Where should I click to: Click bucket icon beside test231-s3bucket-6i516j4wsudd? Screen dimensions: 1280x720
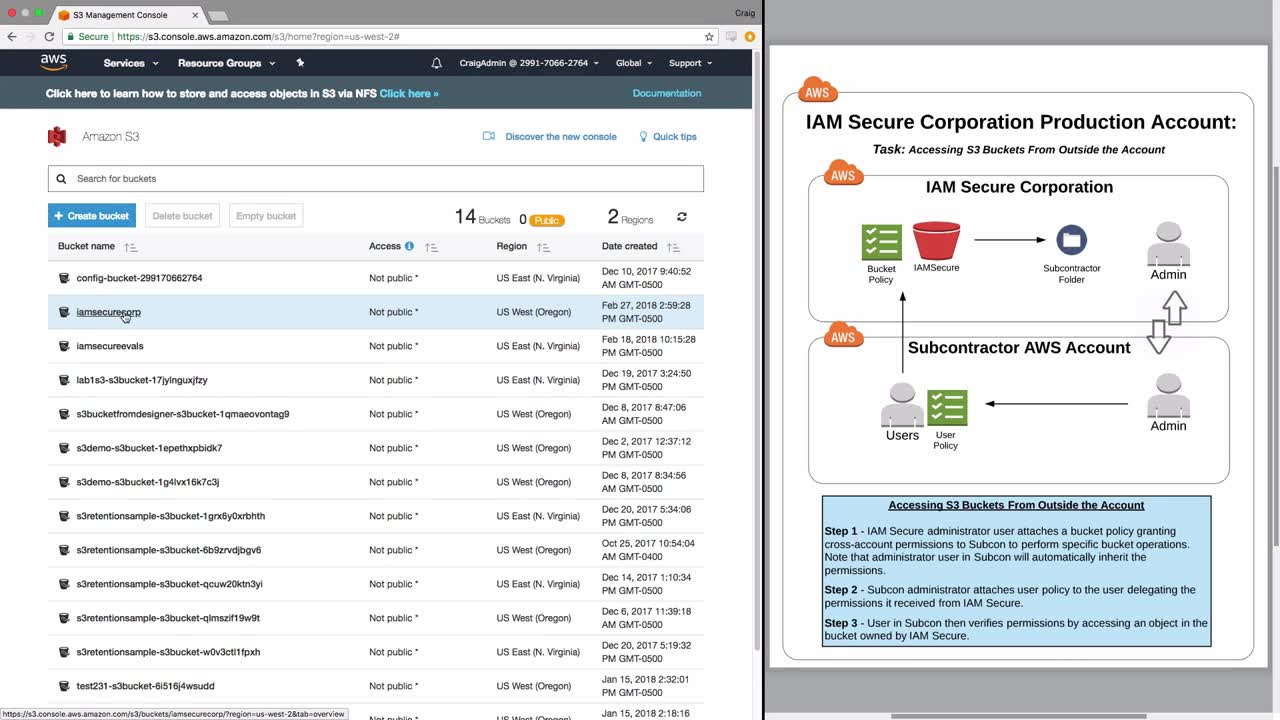pyautogui.click(x=64, y=686)
